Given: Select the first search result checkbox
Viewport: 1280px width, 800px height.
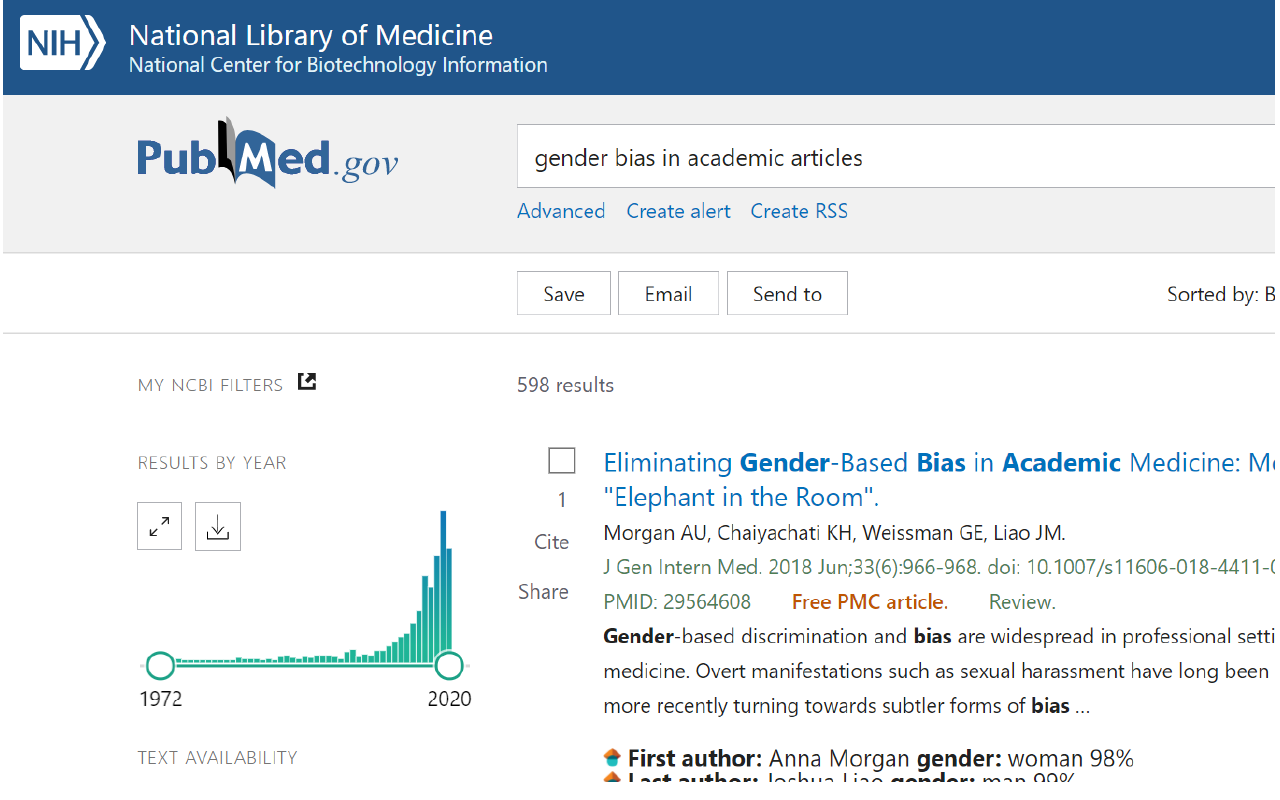Looking at the screenshot, I should coord(562,461).
